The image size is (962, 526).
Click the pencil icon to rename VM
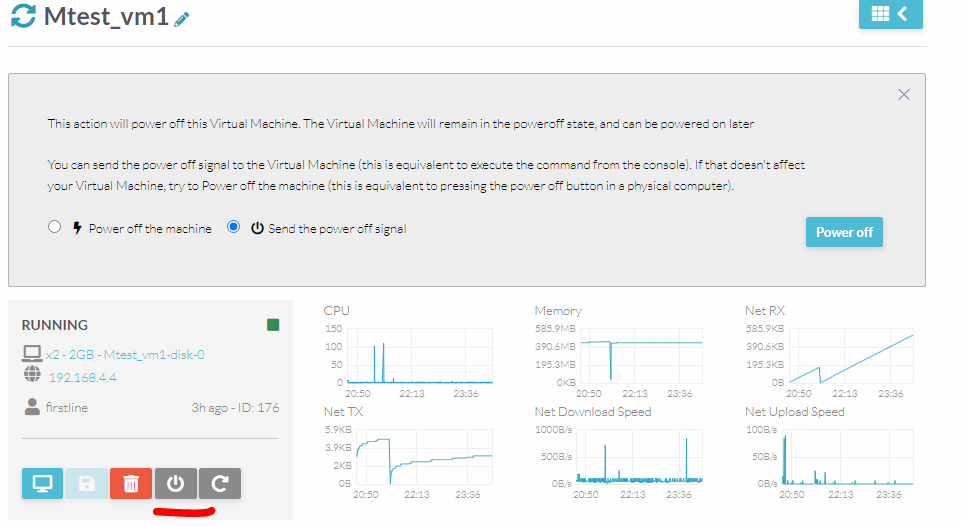[181, 19]
